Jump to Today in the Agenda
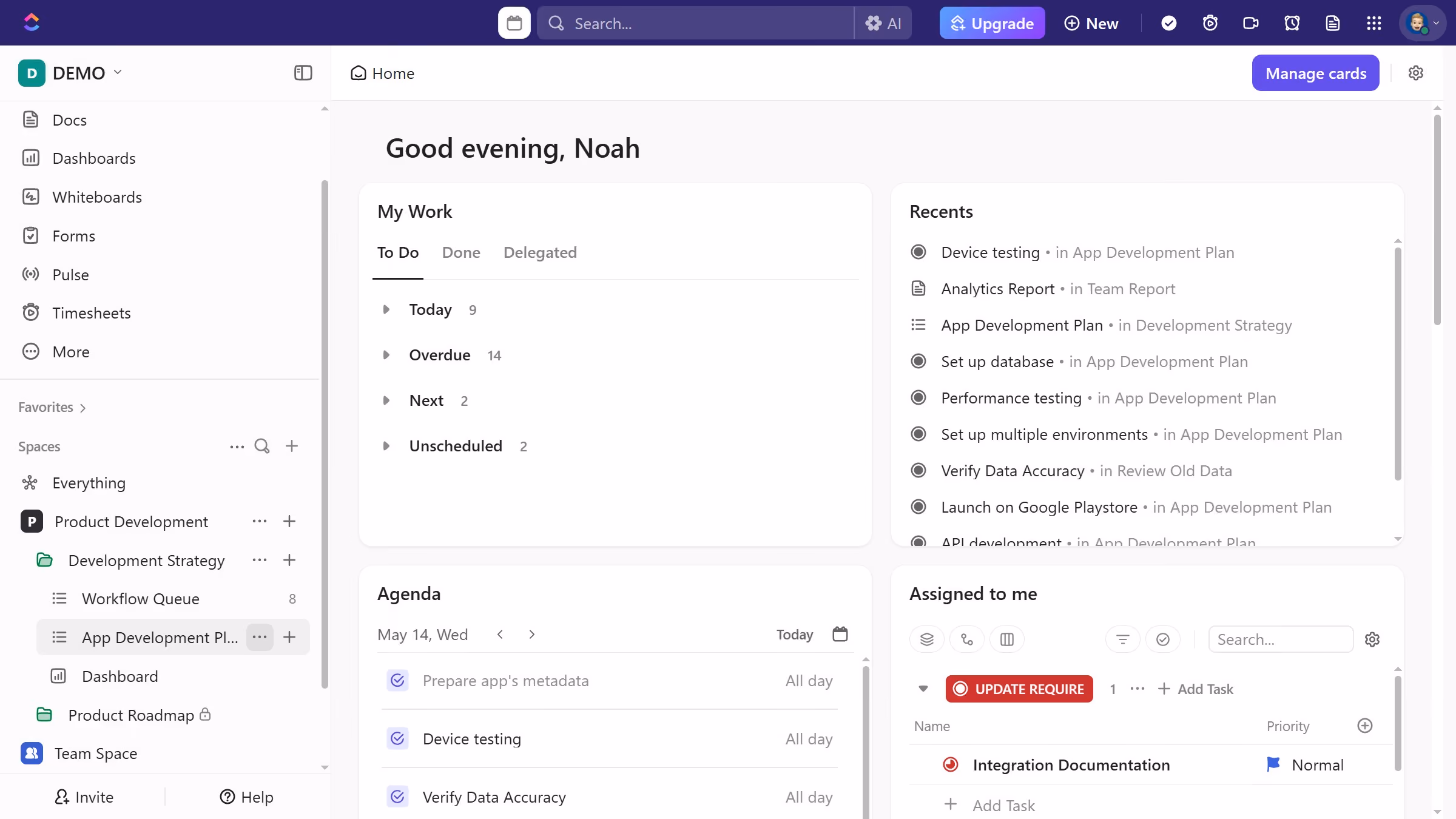 point(795,634)
